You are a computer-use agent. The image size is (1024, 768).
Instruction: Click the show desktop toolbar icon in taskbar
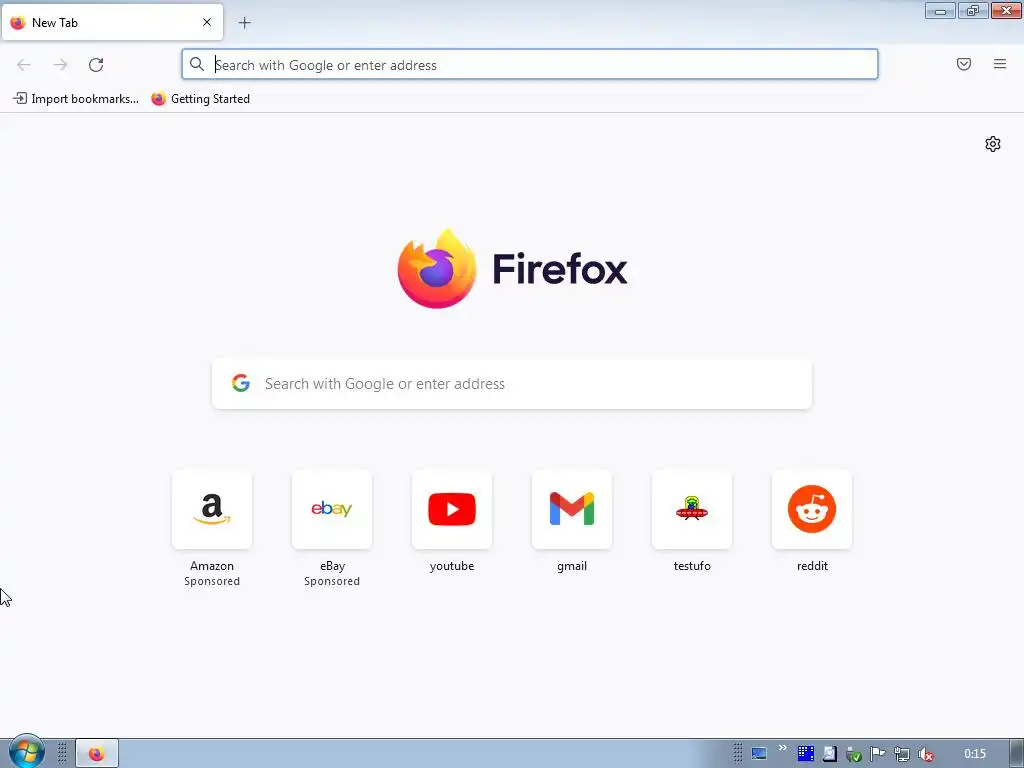point(759,754)
